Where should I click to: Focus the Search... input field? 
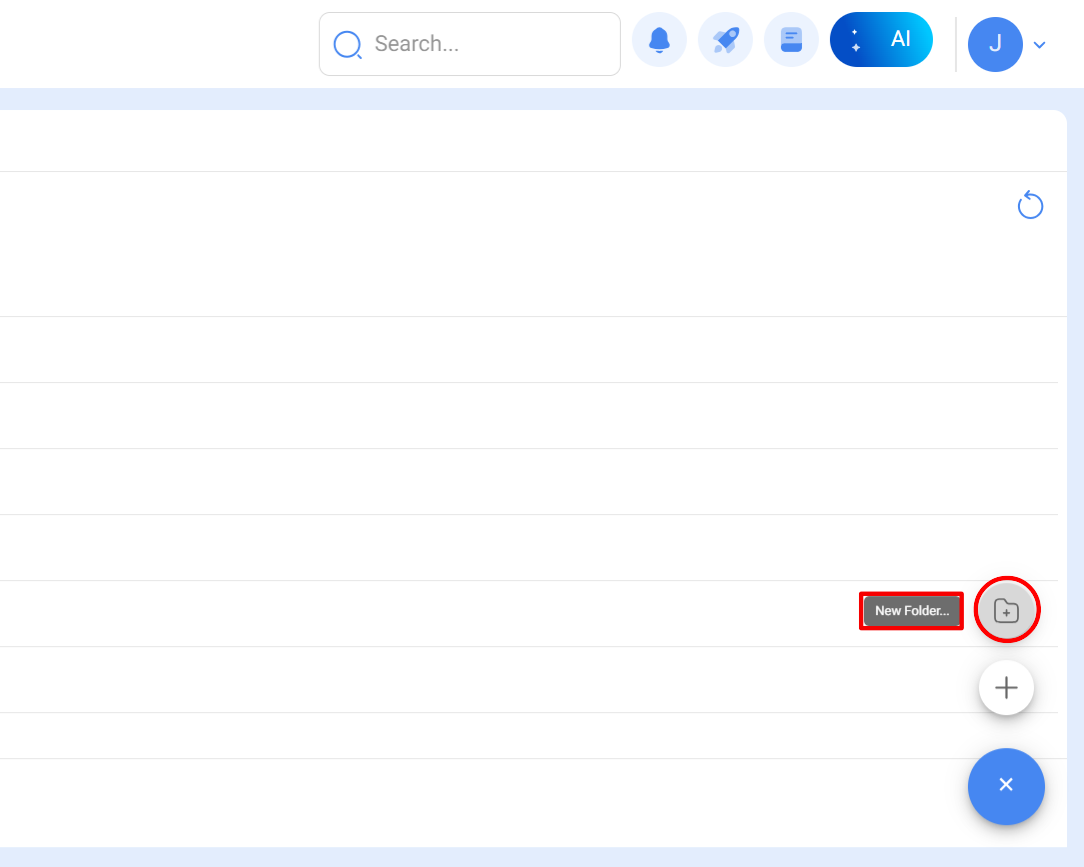tap(490, 44)
